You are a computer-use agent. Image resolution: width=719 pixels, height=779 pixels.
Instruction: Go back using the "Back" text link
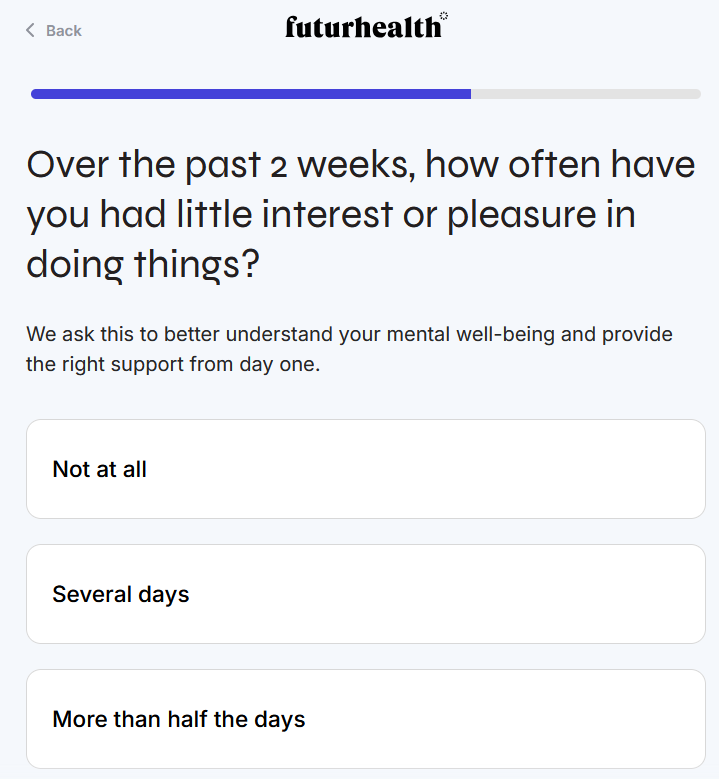(x=63, y=31)
